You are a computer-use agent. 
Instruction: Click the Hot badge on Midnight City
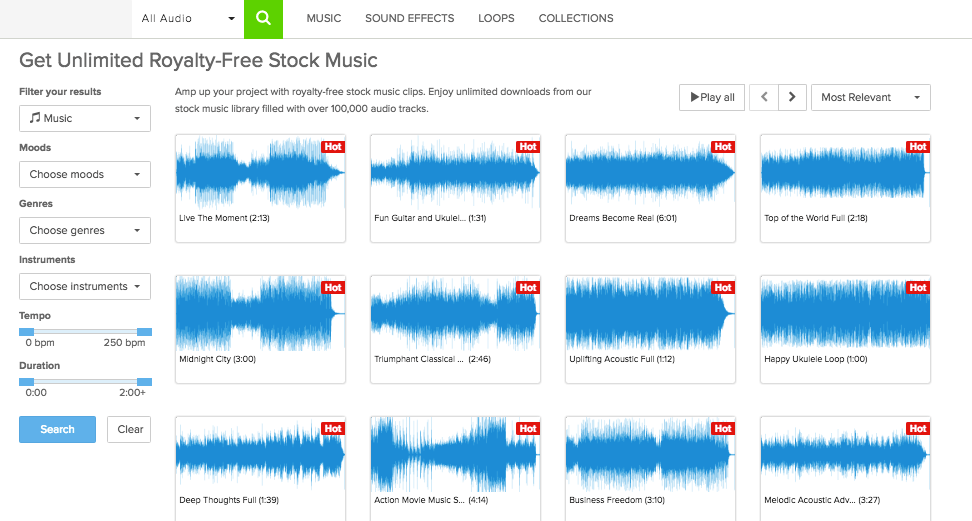[333, 288]
